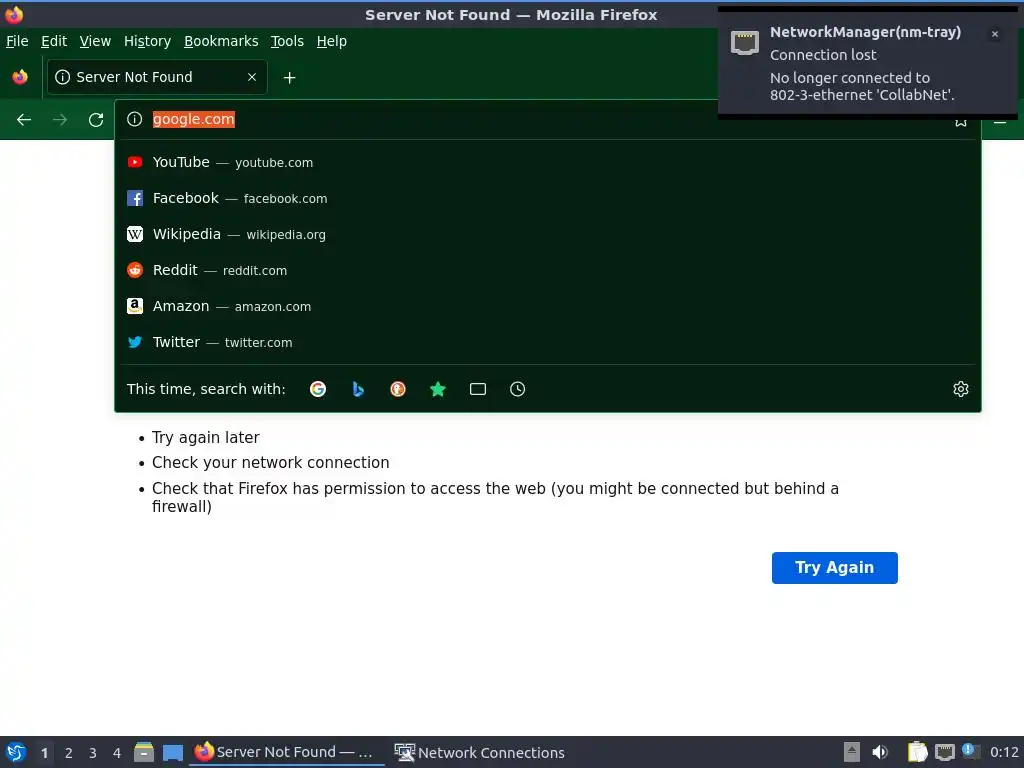The height and width of the screenshot is (768, 1024).
Task: Click the clock showing 0:12
Action: click(1004, 752)
